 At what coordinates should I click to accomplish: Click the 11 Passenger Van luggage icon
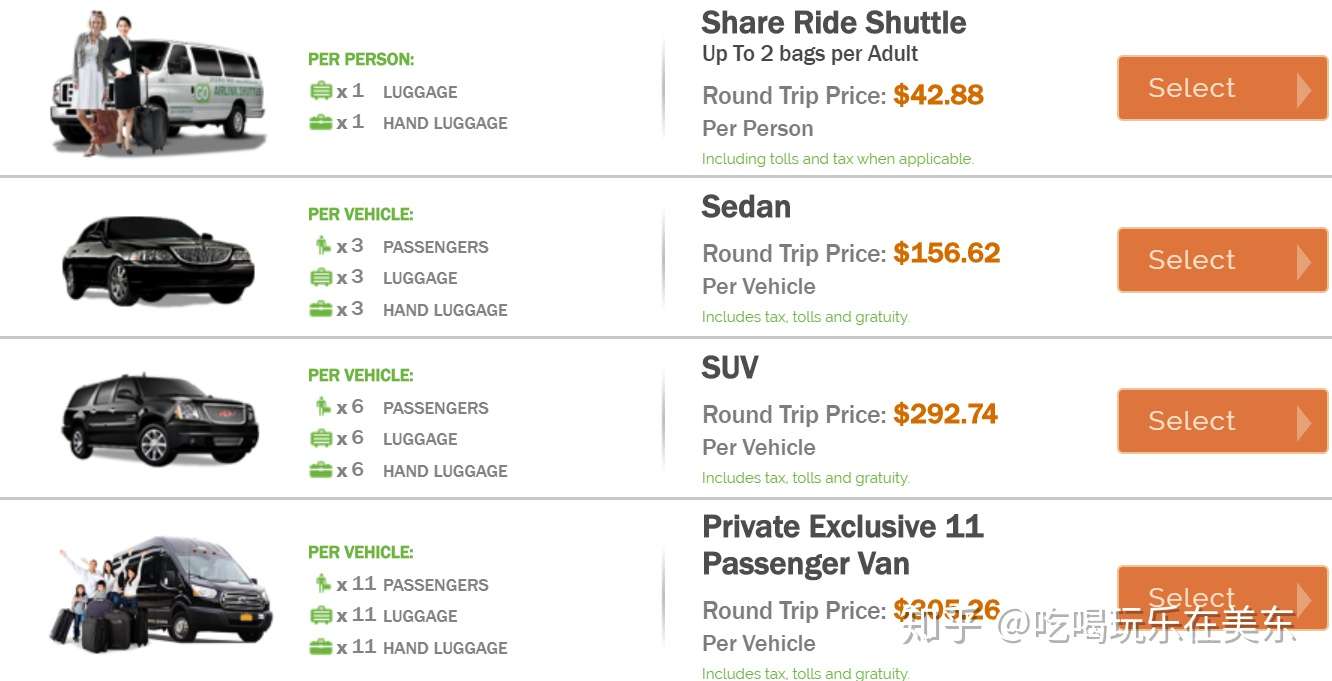(x=320, y=616)
